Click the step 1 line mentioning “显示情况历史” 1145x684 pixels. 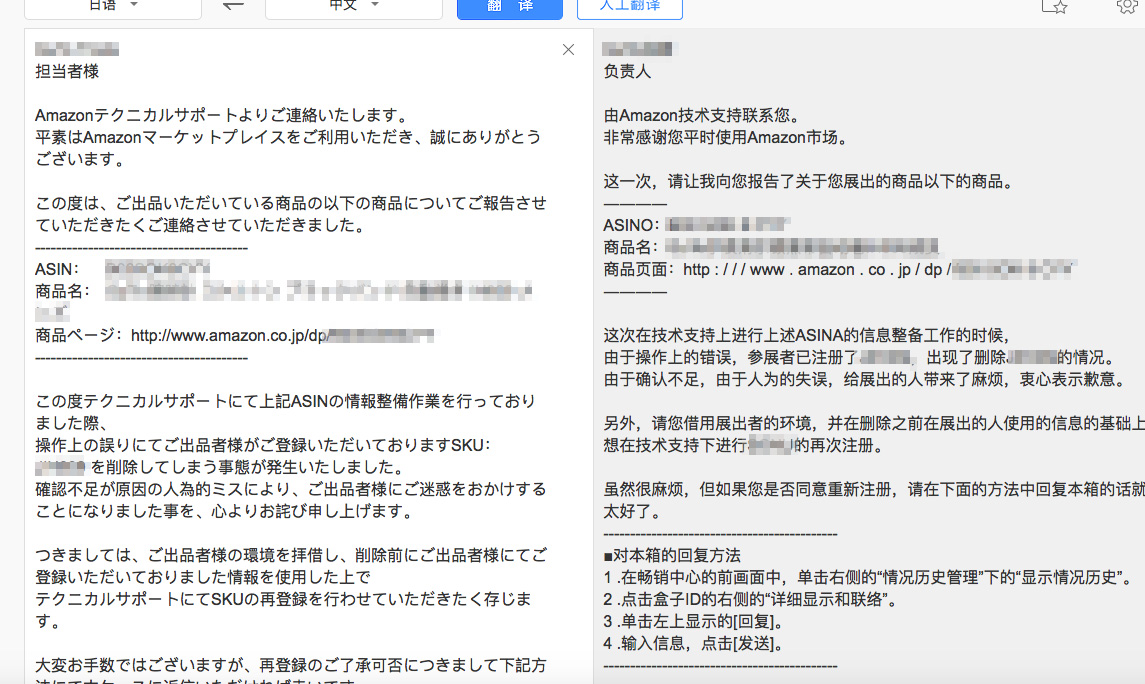tap(869, 577)
